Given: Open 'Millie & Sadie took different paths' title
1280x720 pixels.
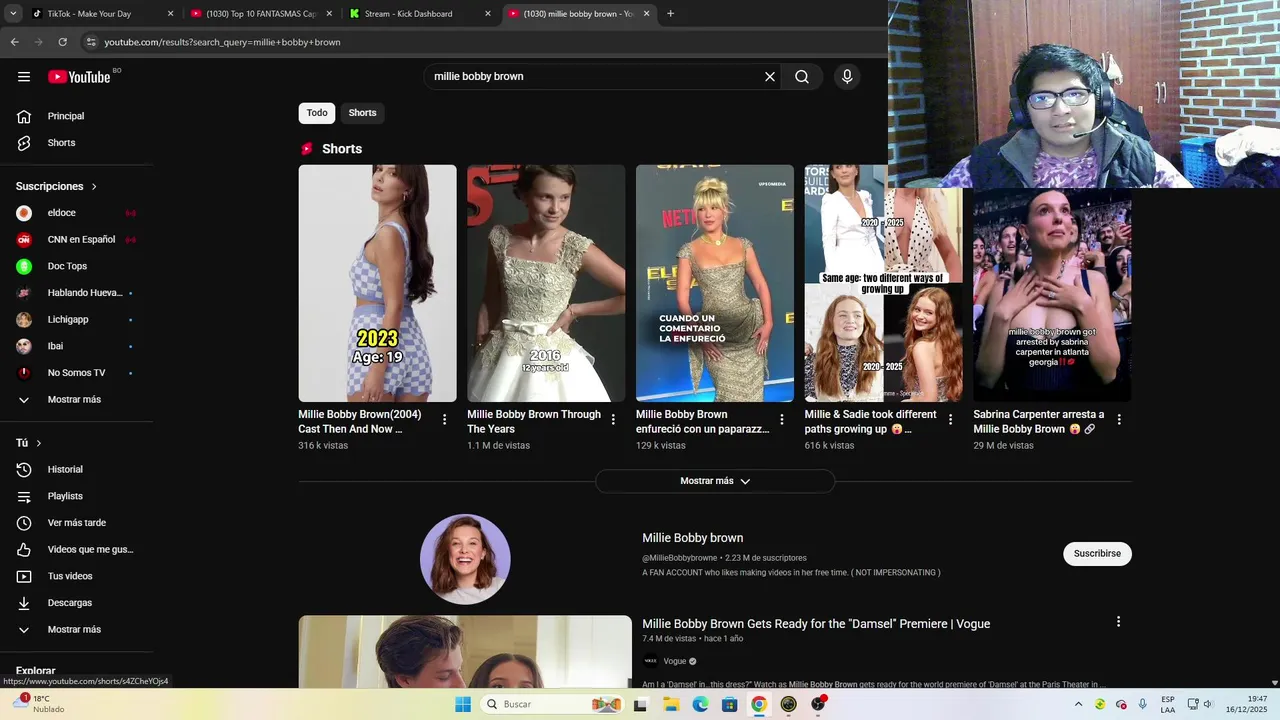Looking at the screenshot, I should point(871,422).
